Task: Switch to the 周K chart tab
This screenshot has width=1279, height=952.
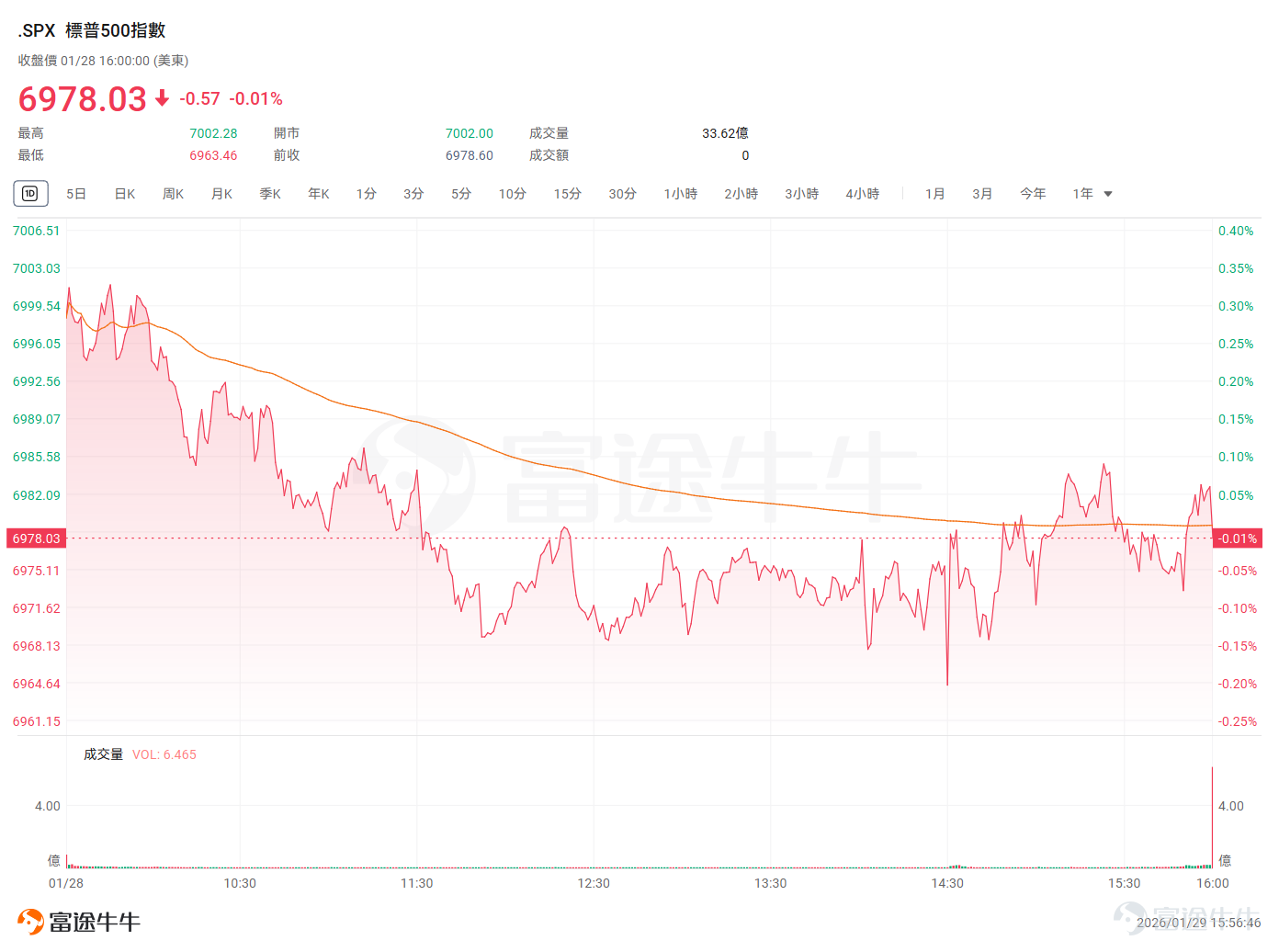Action: point(174,194)
